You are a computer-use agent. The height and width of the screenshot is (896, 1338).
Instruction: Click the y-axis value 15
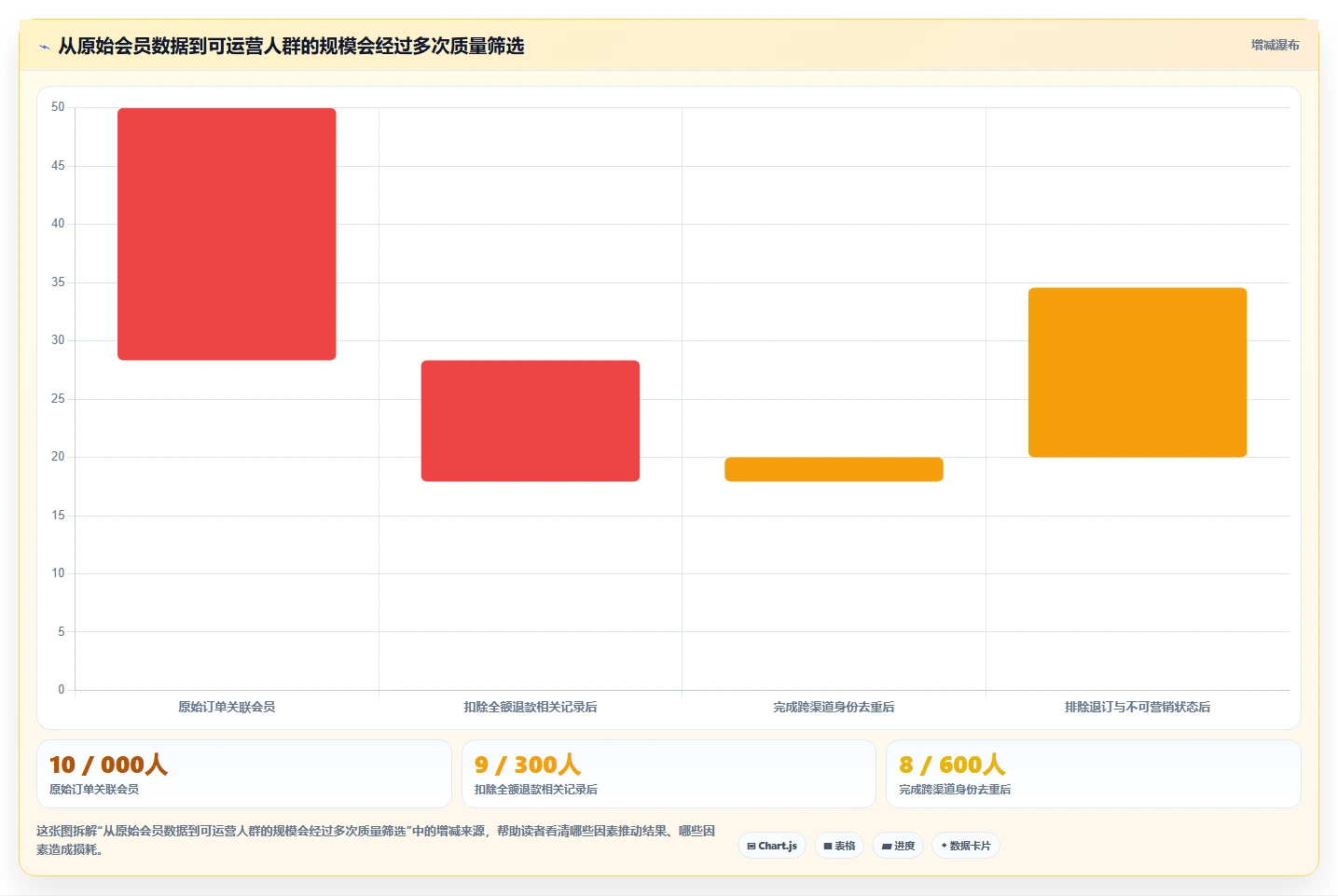click(58, 516)
